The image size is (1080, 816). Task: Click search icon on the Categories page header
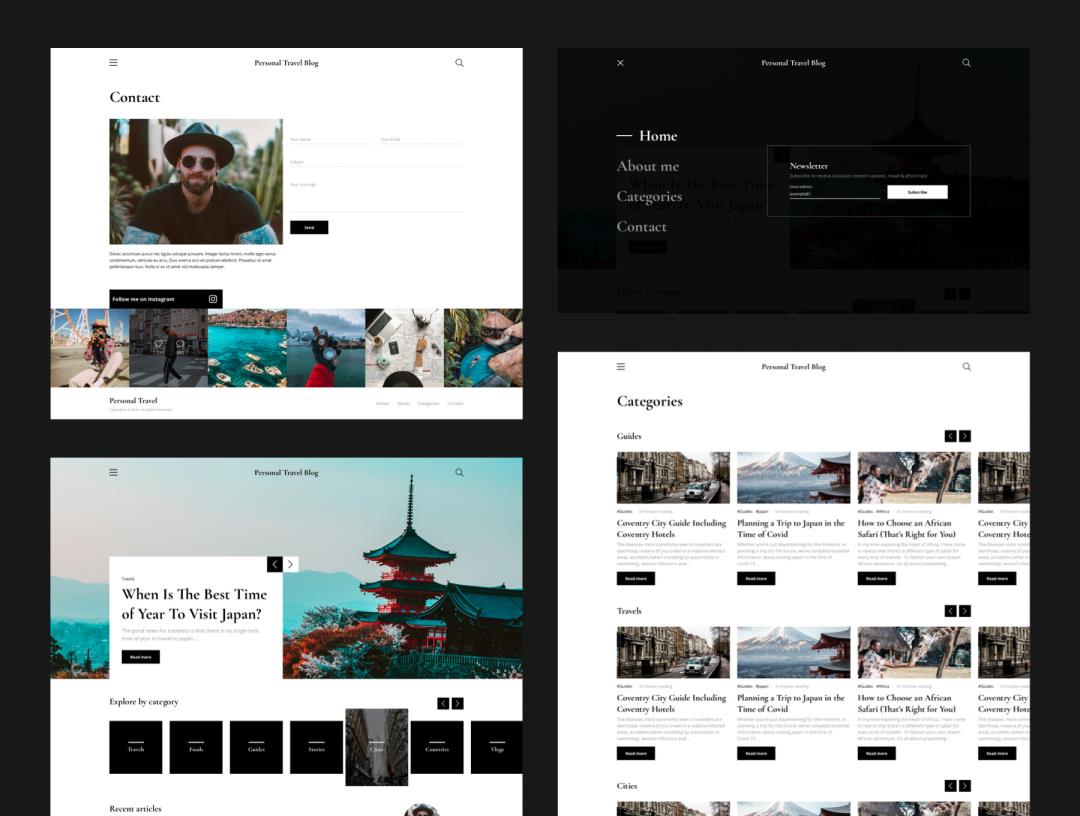(966, 367)
